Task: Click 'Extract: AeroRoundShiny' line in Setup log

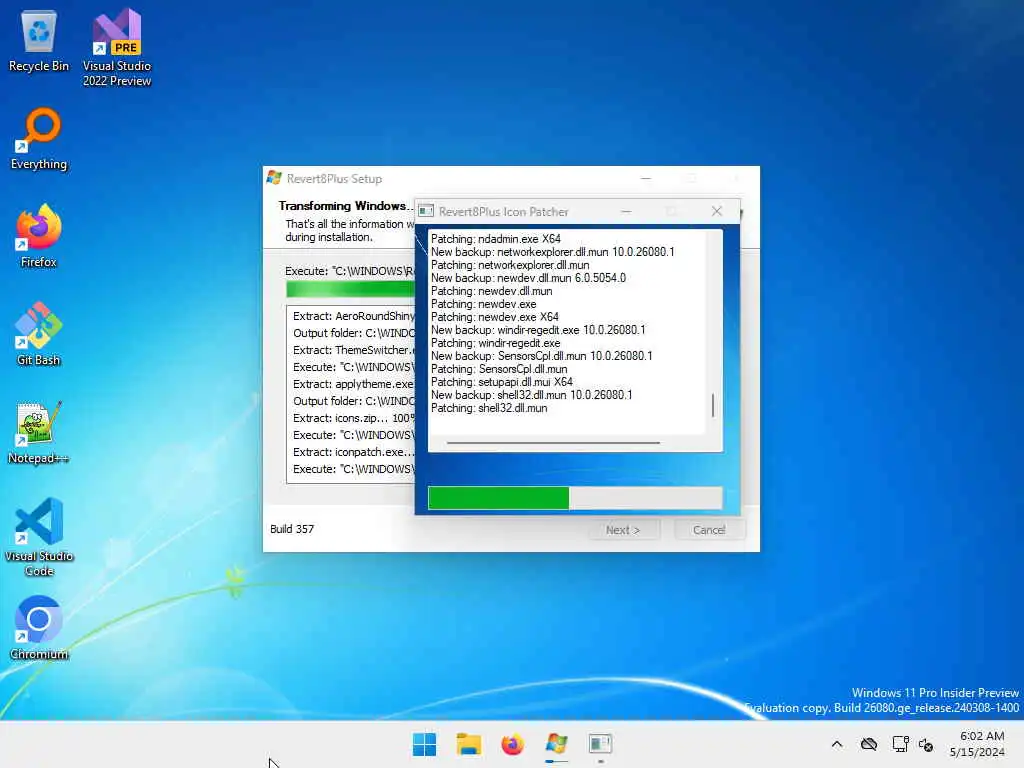Action: pyautogui.click(x=353, y=316)
